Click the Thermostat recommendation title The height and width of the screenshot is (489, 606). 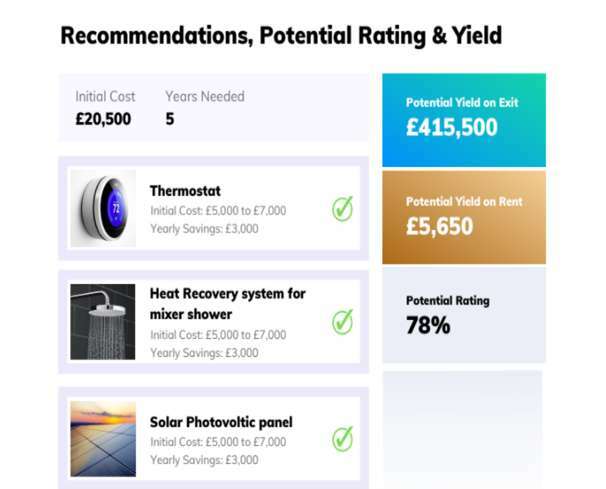(185, 191)
